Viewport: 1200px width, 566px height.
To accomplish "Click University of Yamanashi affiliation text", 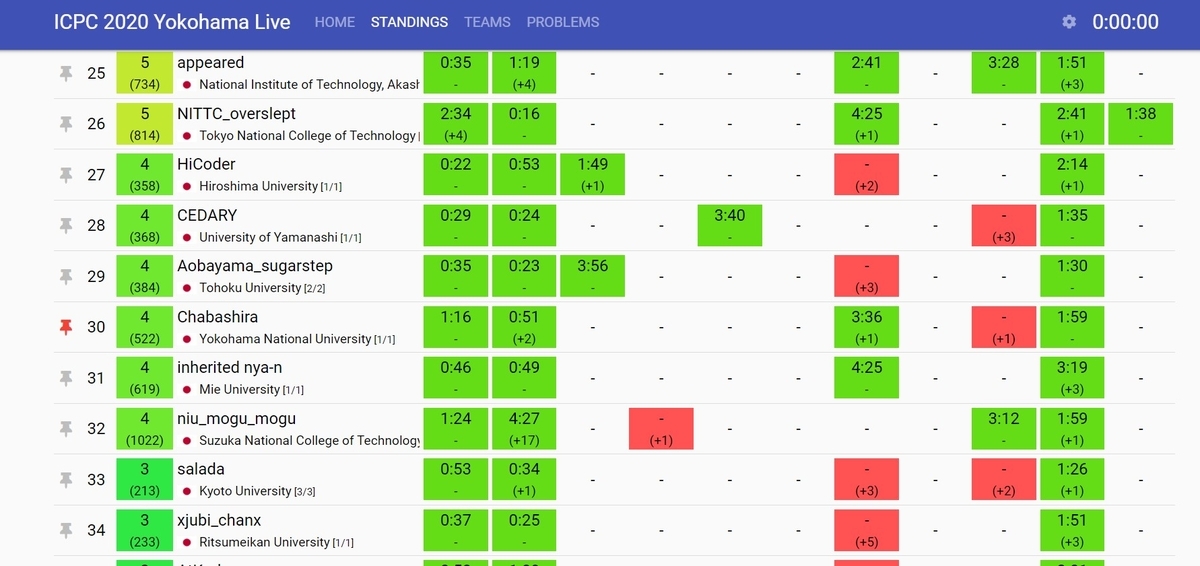I will pos(268,238).
